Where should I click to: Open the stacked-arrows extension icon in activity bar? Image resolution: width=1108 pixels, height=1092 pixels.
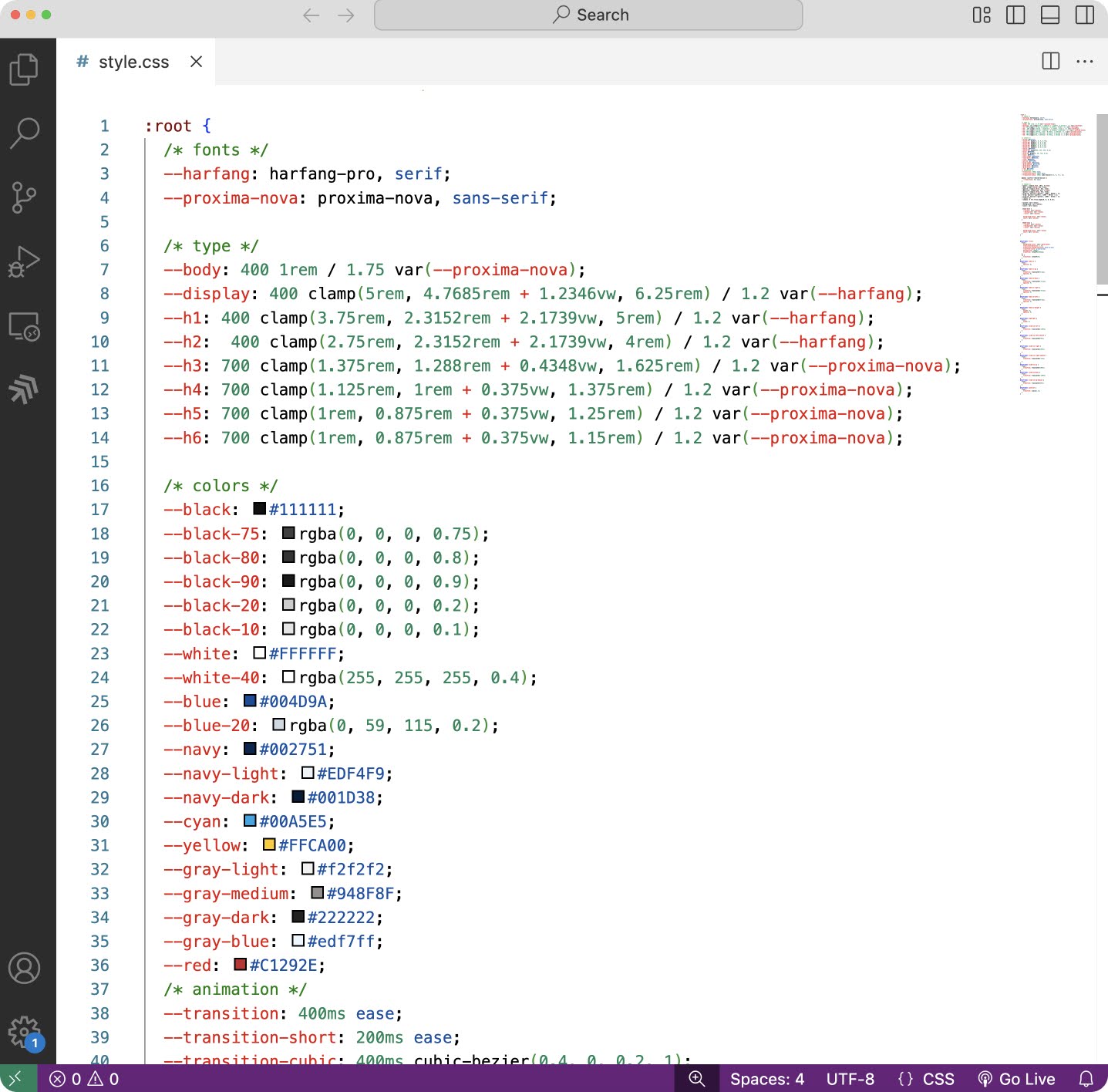24,388
